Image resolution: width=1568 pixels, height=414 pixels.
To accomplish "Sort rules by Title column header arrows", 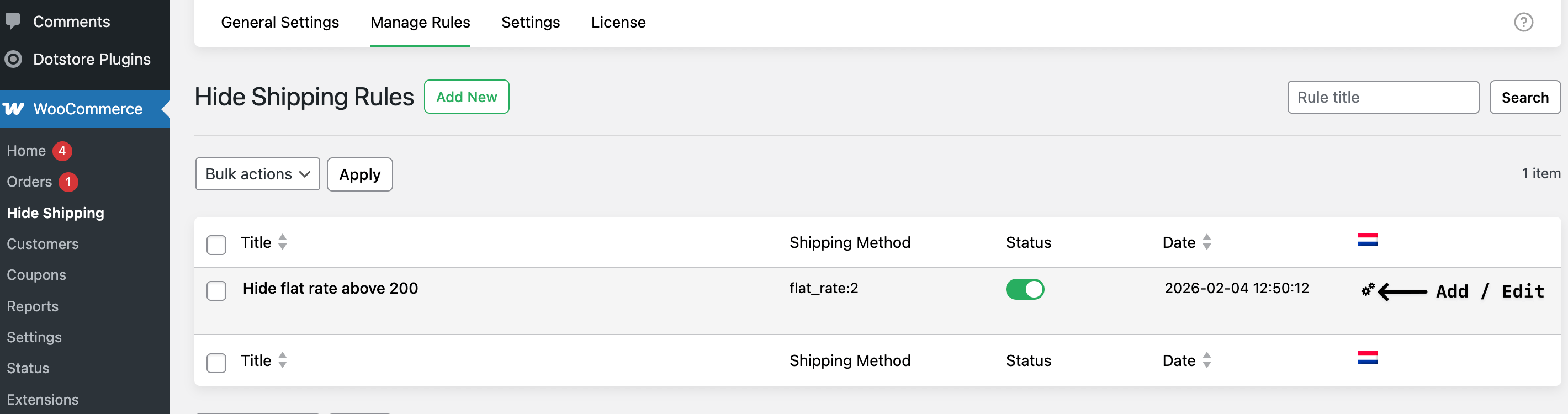I will coord(283,242).
